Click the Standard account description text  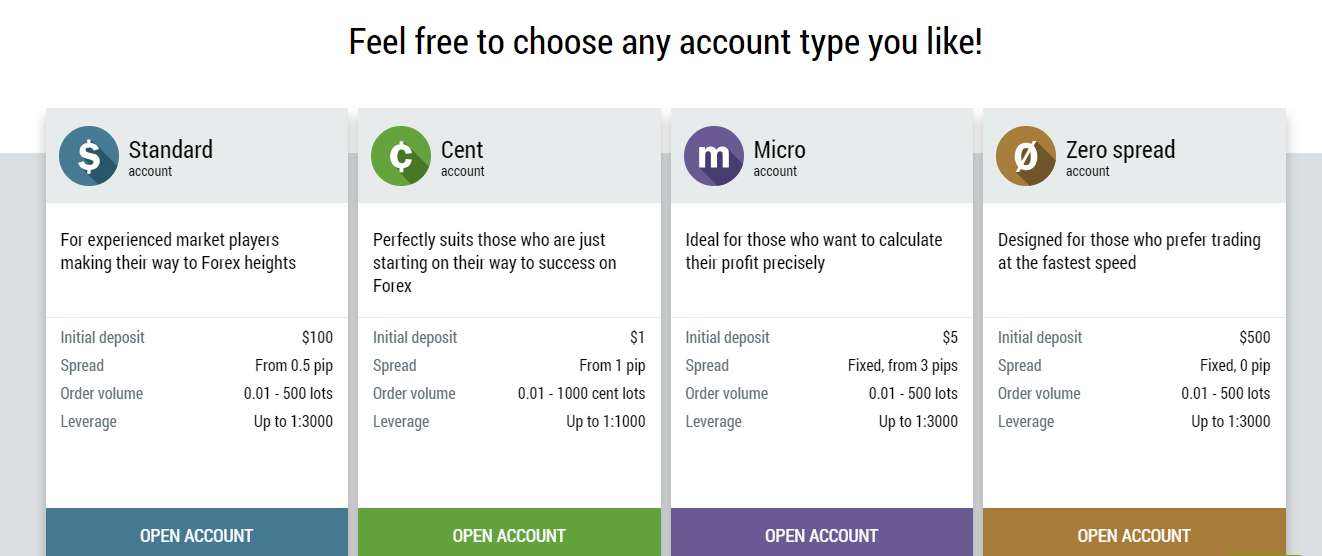tap(178, 251)
